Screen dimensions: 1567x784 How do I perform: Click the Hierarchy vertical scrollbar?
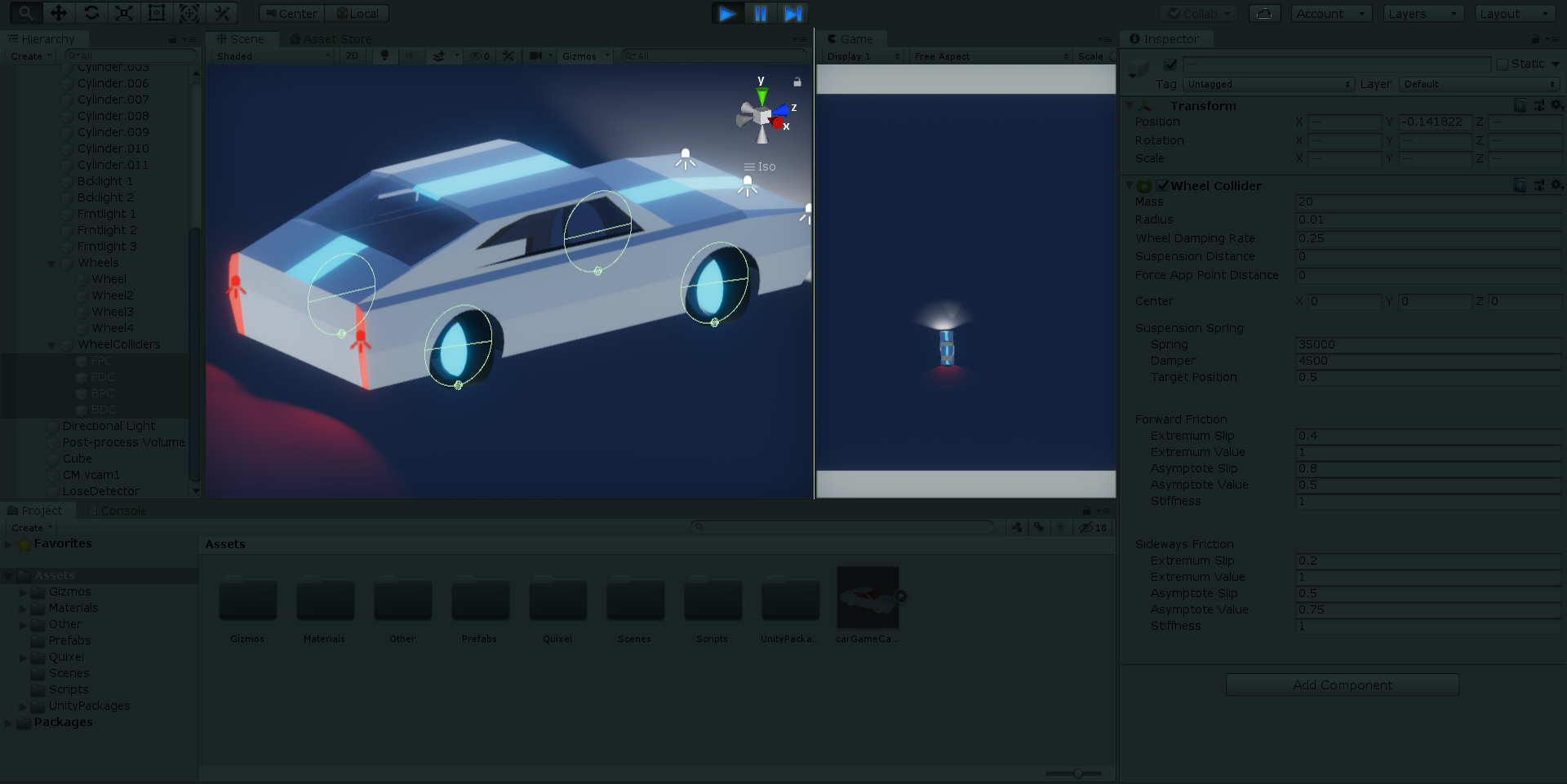(x=195, y=355)
